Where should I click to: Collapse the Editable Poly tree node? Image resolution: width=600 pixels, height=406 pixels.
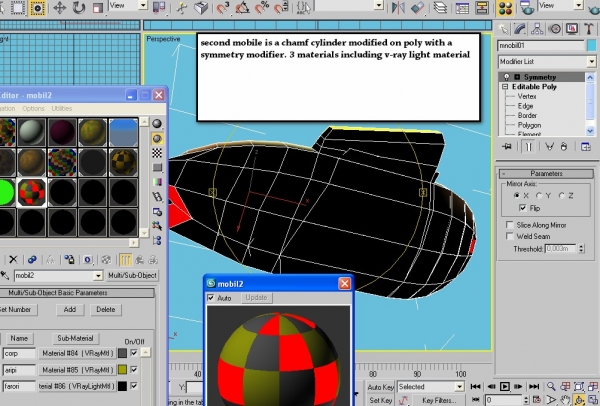pos(505,87)
